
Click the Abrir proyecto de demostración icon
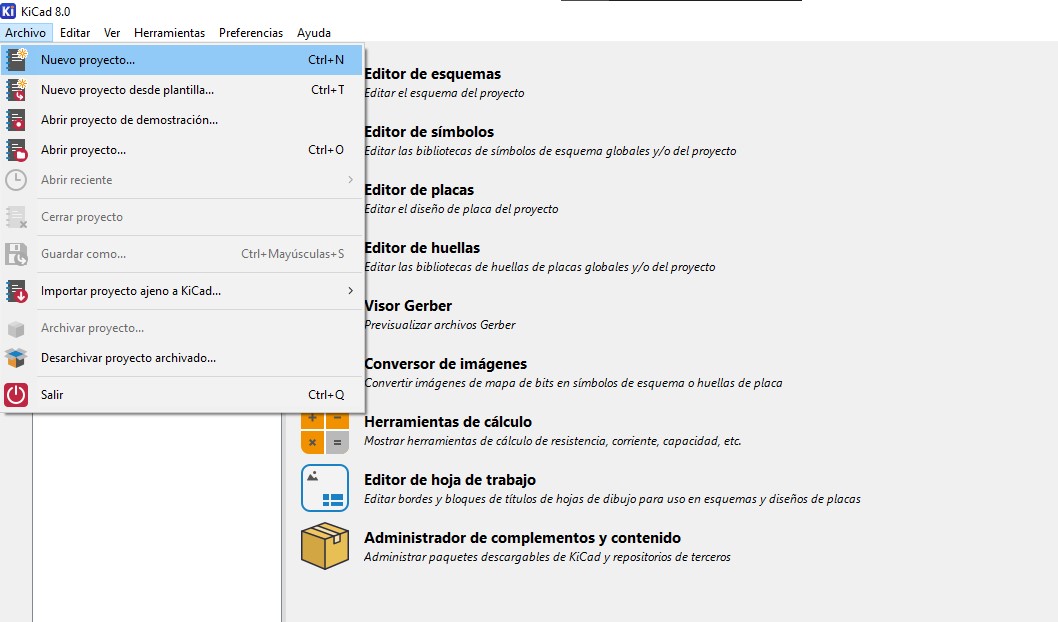click(16, 119)
